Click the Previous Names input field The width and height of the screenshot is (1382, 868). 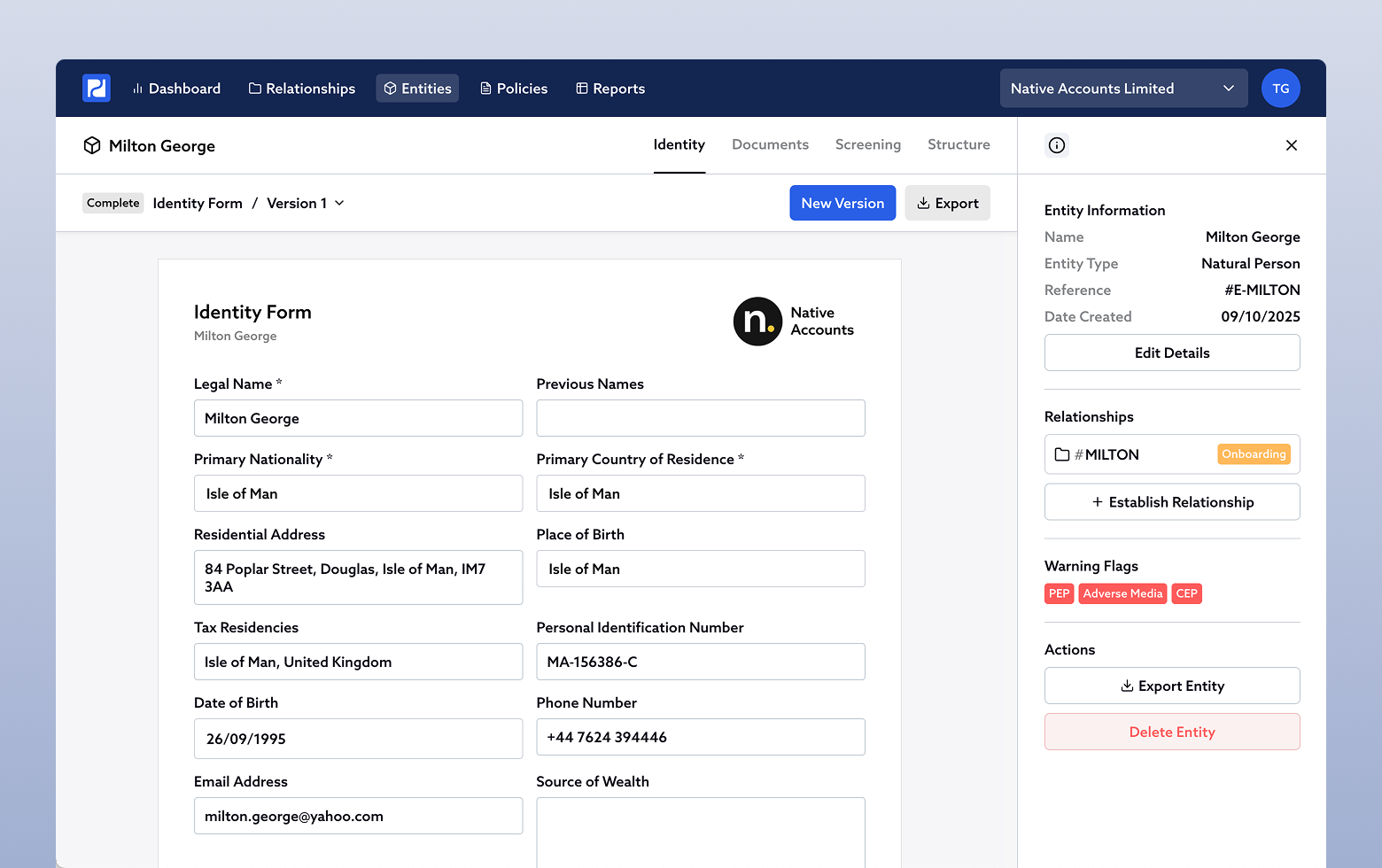click(x=700, y=418)
